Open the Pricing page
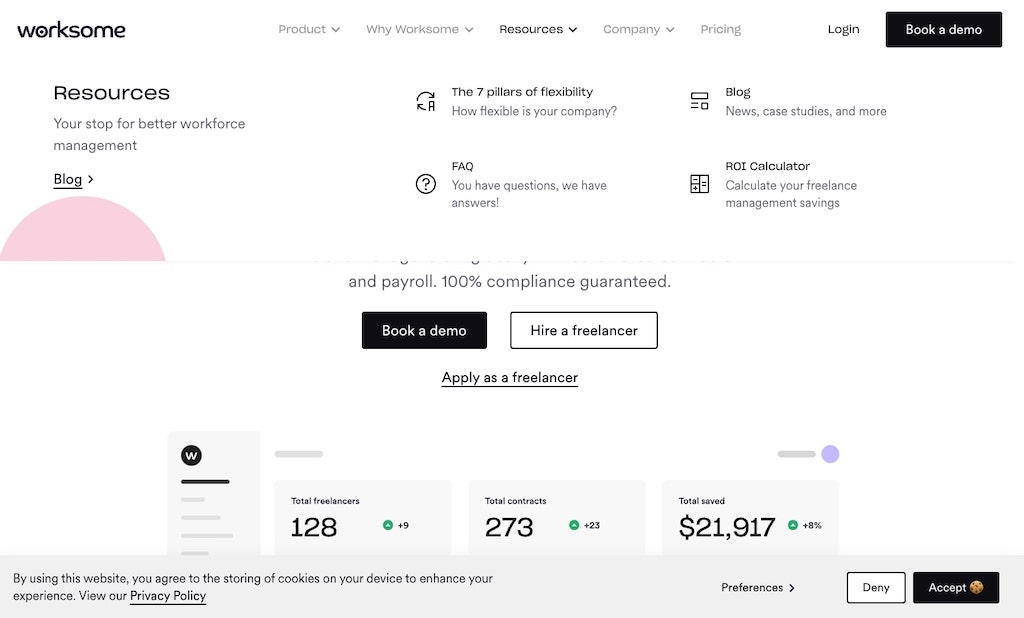This screenshot has height=618, width=1024. click(x=720, y=29)
